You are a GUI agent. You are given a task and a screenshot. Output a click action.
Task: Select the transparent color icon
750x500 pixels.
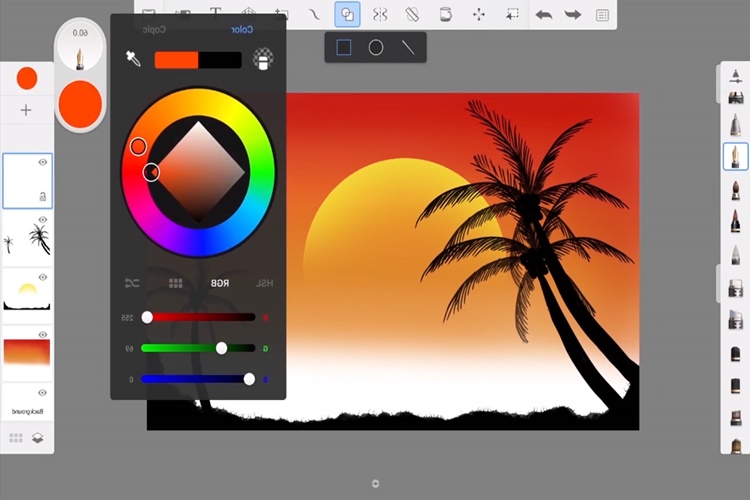(x=263, y=59)
